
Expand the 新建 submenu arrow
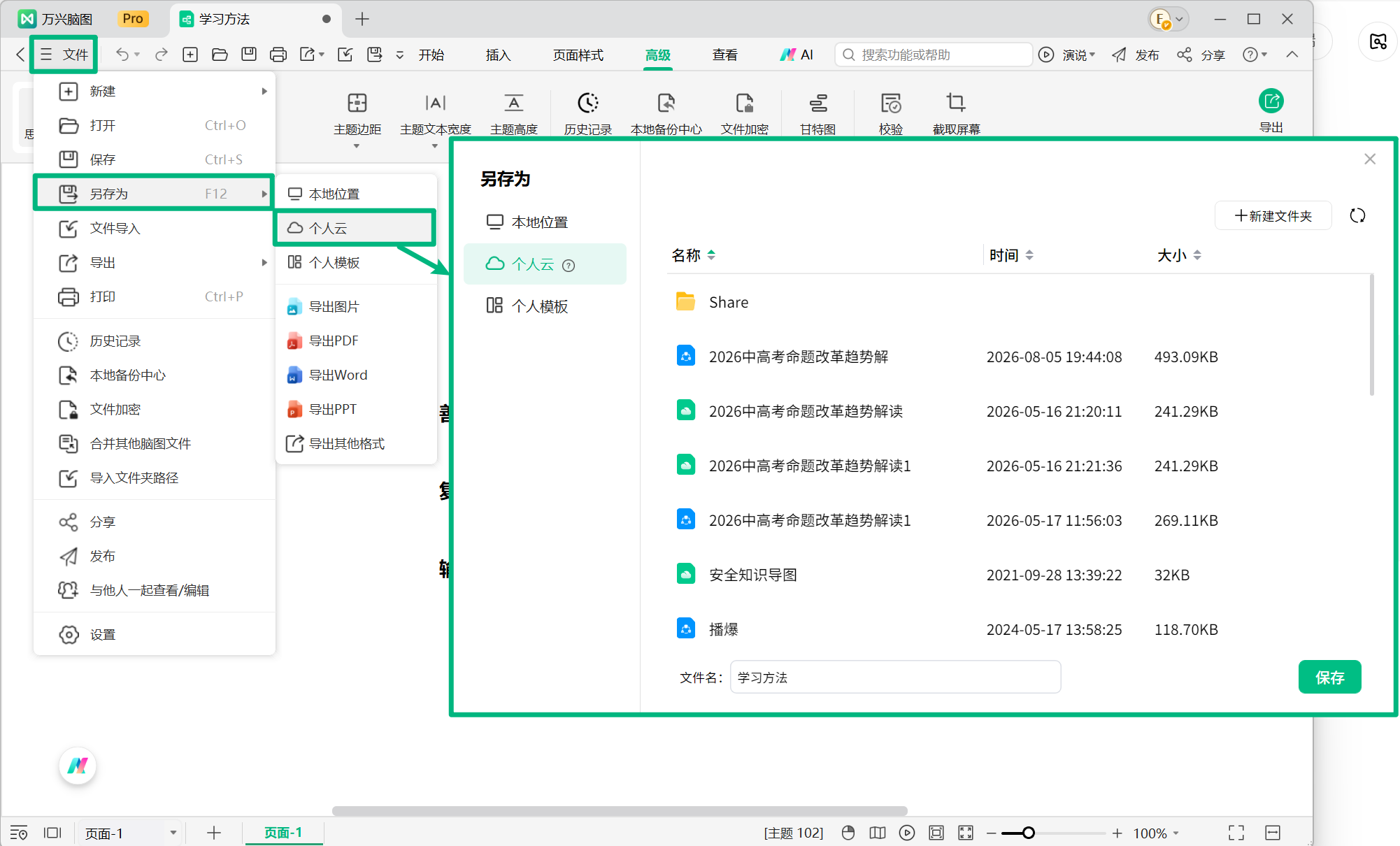(x=264, y=91)
